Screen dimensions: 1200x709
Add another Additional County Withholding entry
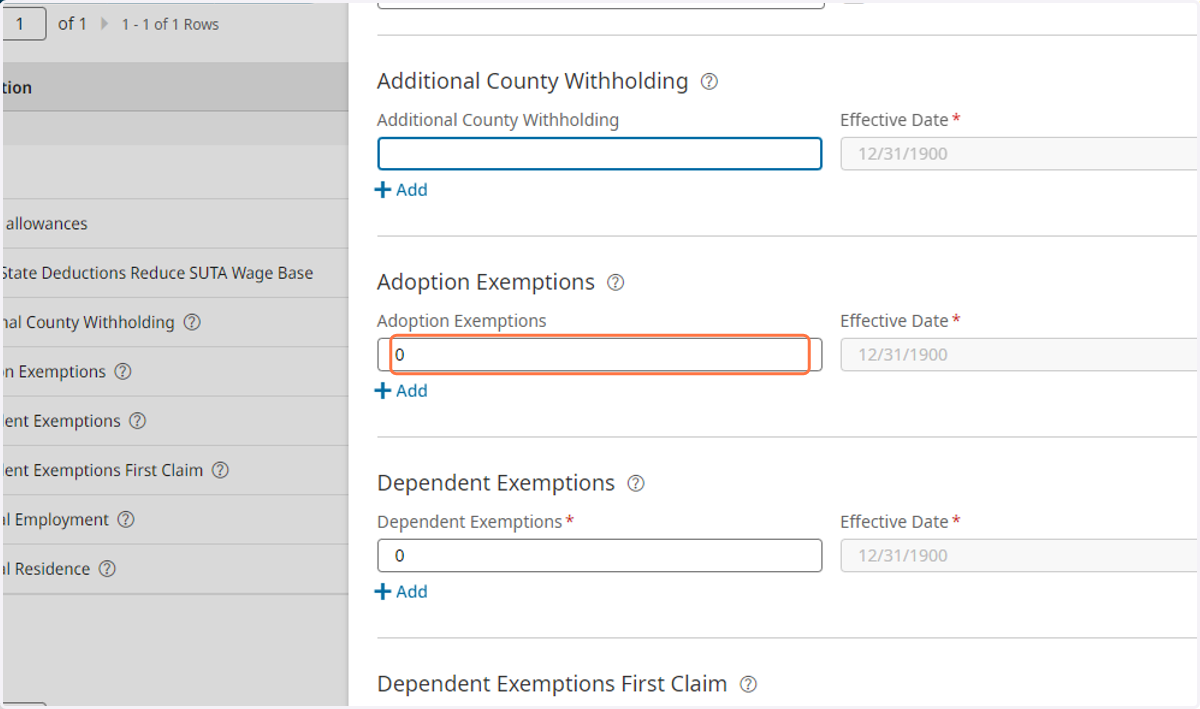coord(401,190)
